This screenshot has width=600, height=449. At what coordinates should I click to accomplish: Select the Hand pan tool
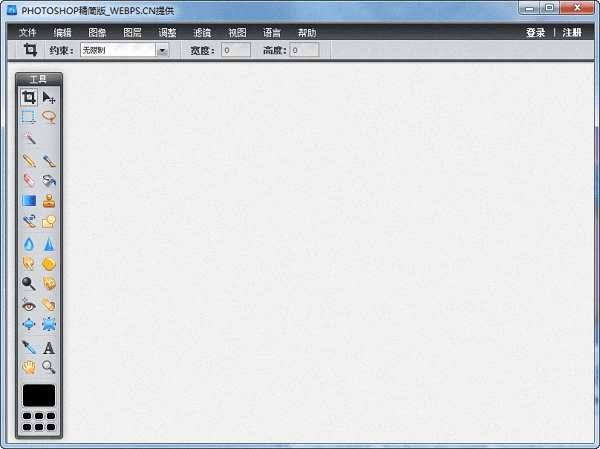[29, 367]
